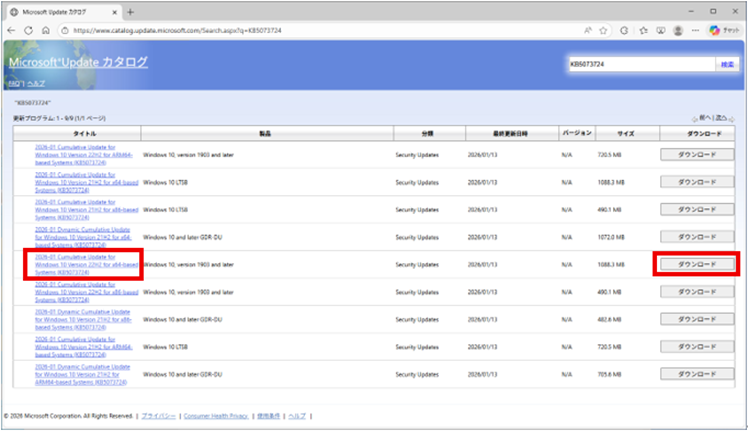Sort results by the サイズ column header
The image size is (748, 431).
(x=627, y=133)
